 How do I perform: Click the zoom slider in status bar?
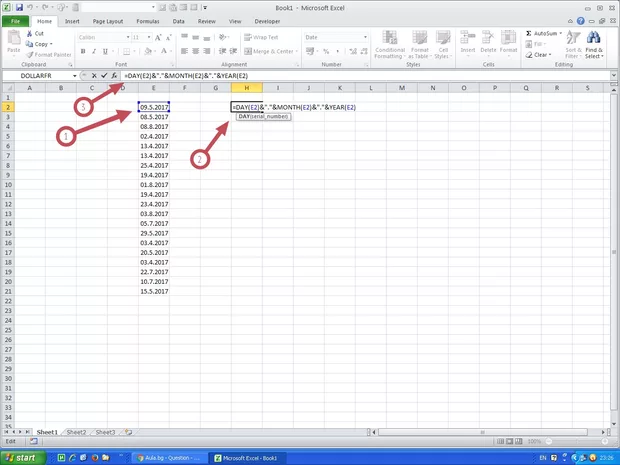(x=577, y=441)
